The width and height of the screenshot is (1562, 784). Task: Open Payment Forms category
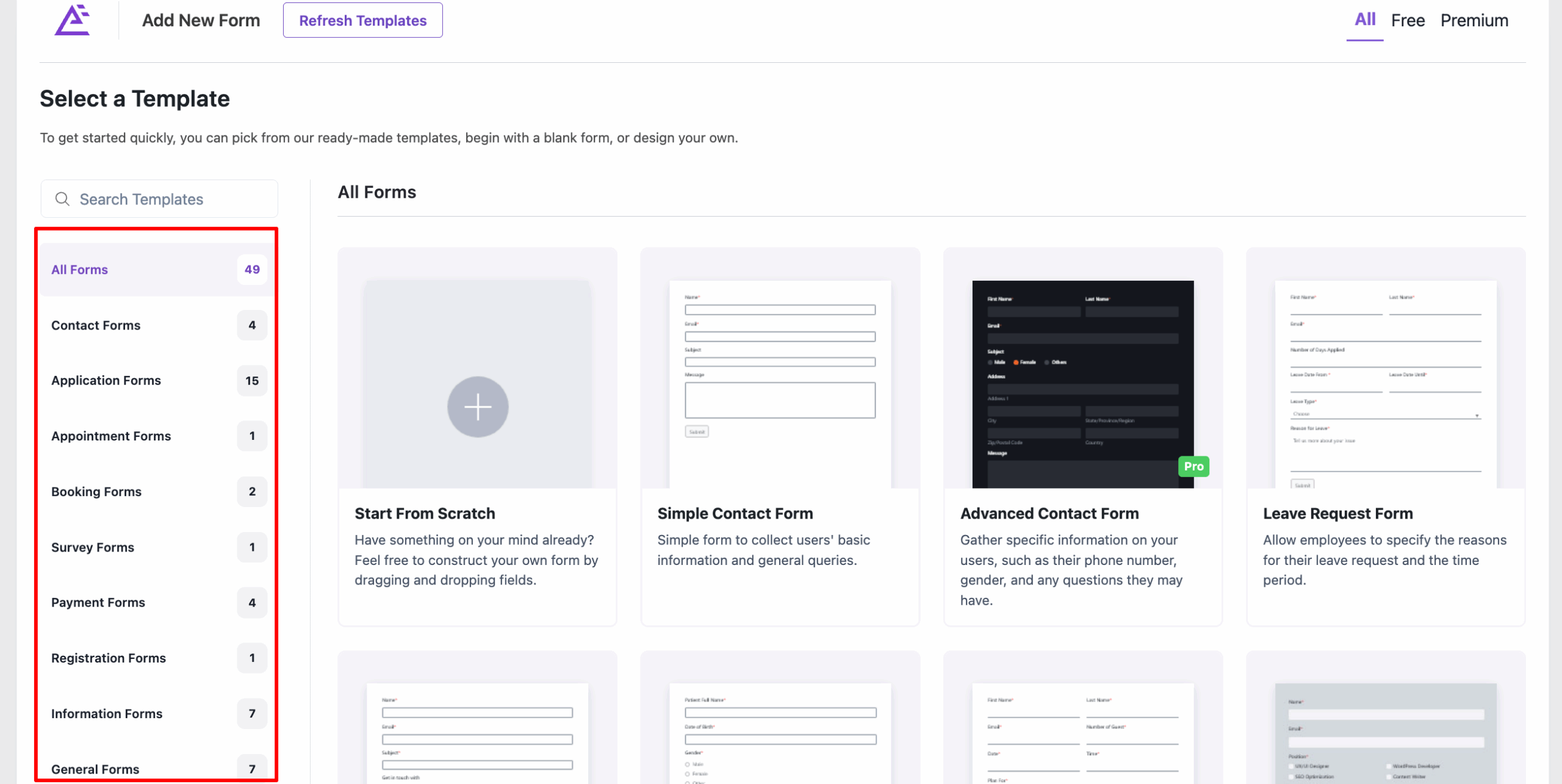click(x=98, y=603)
